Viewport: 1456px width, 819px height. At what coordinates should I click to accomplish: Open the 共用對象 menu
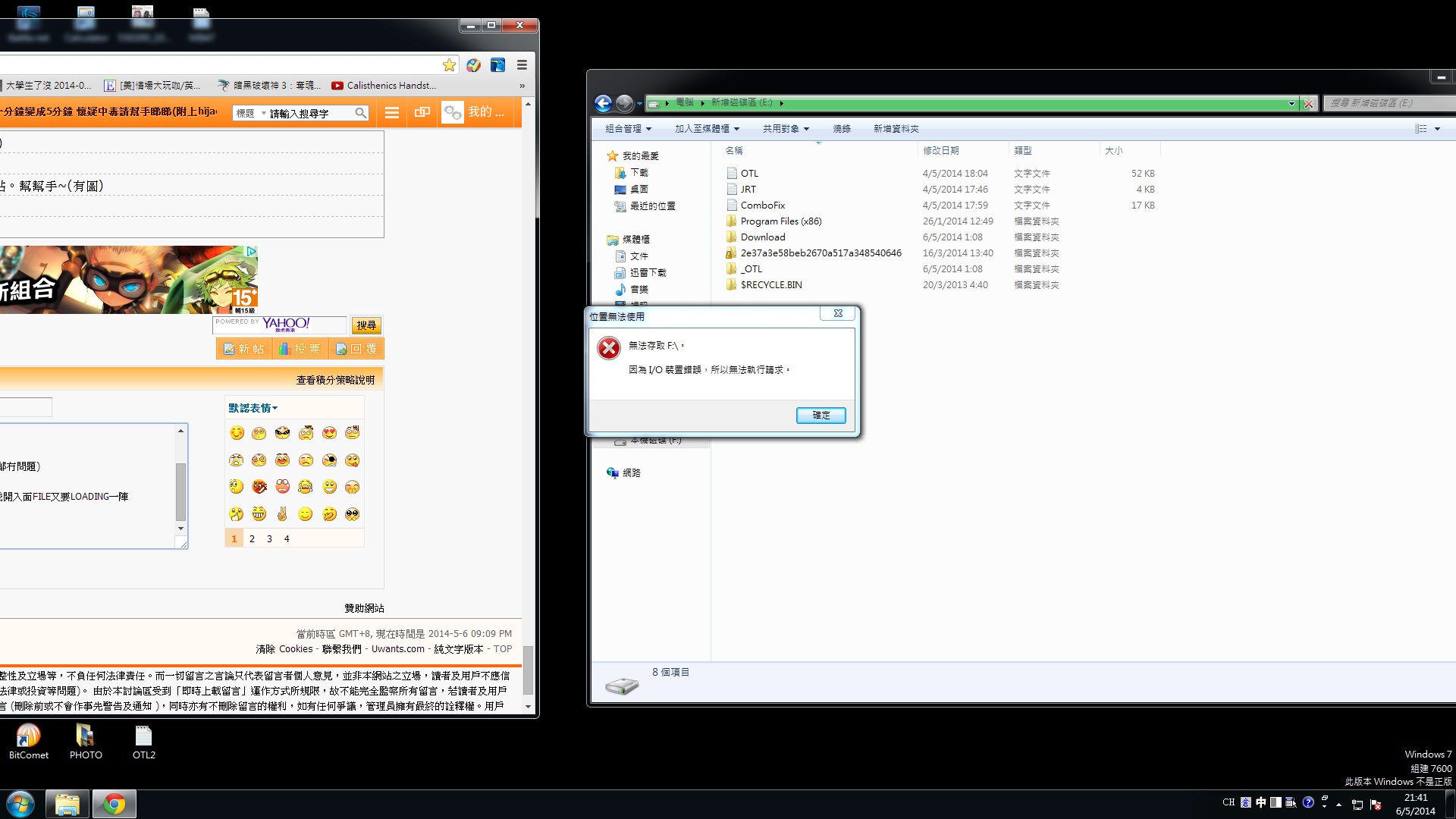786,129
